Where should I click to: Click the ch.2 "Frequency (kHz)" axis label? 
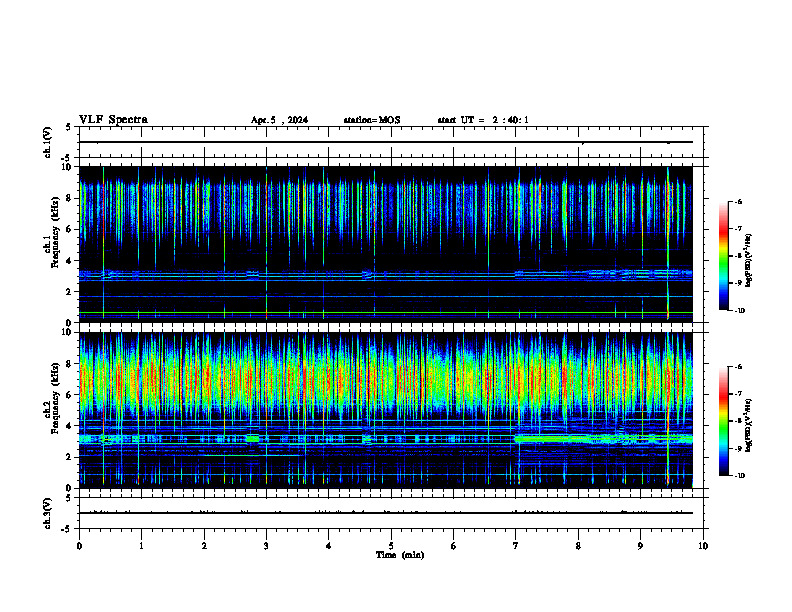click(x=55, y=398)
